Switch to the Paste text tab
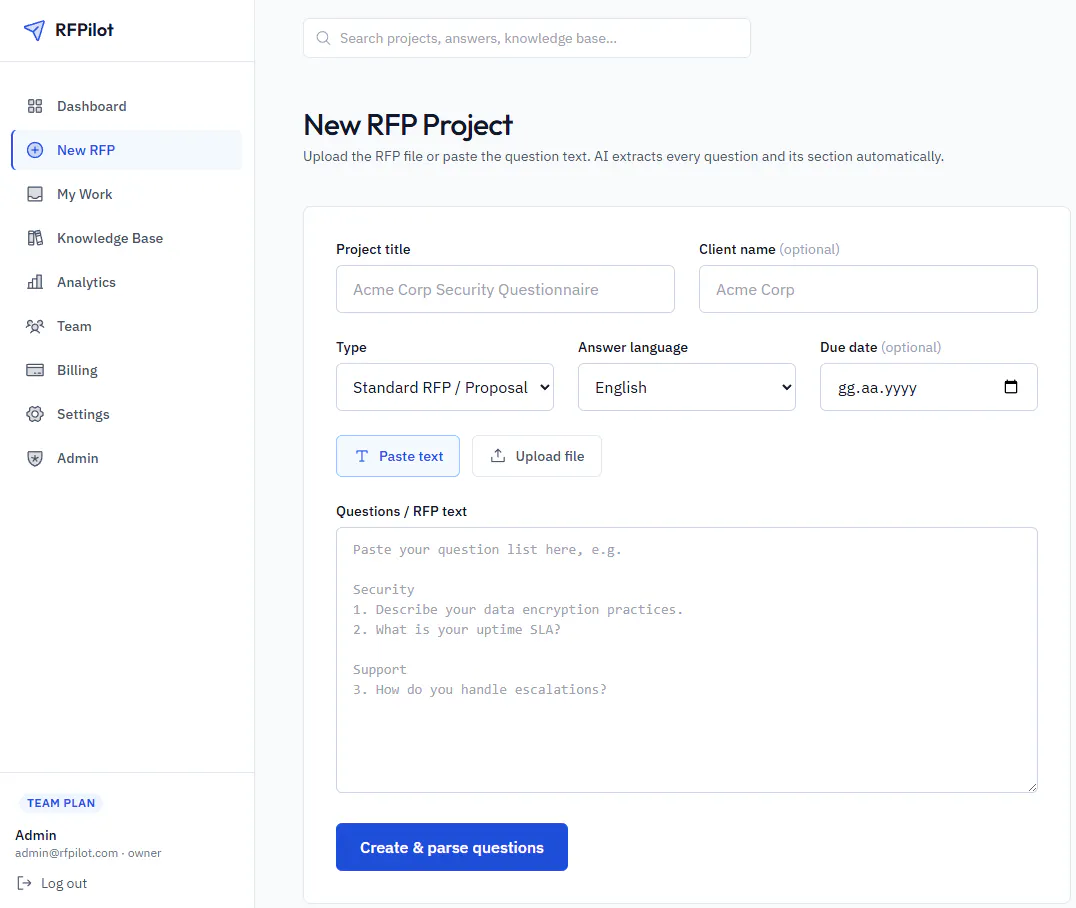 pyautogui.click(x=398, y=456)
